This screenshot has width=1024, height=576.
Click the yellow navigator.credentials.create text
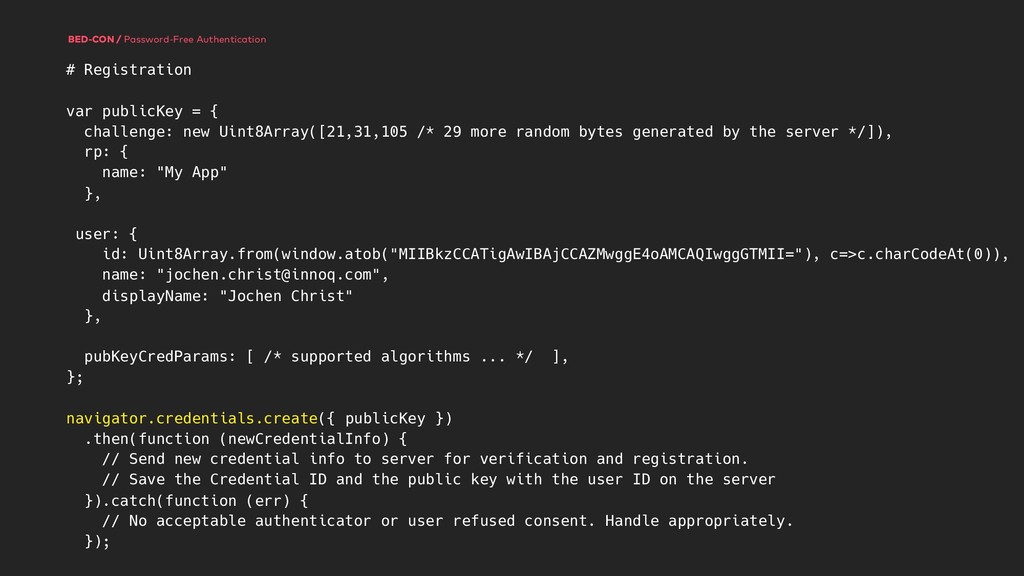(x=191, y=418)
